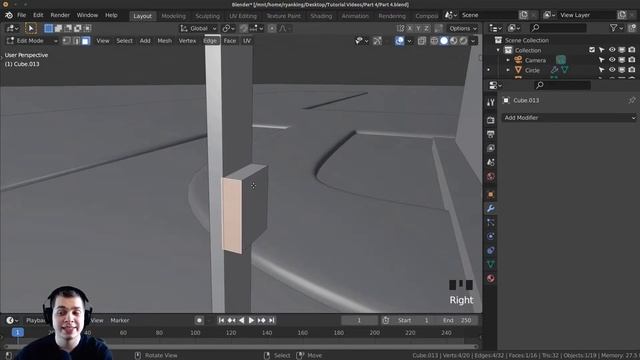This screenshot has height=360, width=640.
Task: Open Add Modifier dropdown
Action: [569, 118]
